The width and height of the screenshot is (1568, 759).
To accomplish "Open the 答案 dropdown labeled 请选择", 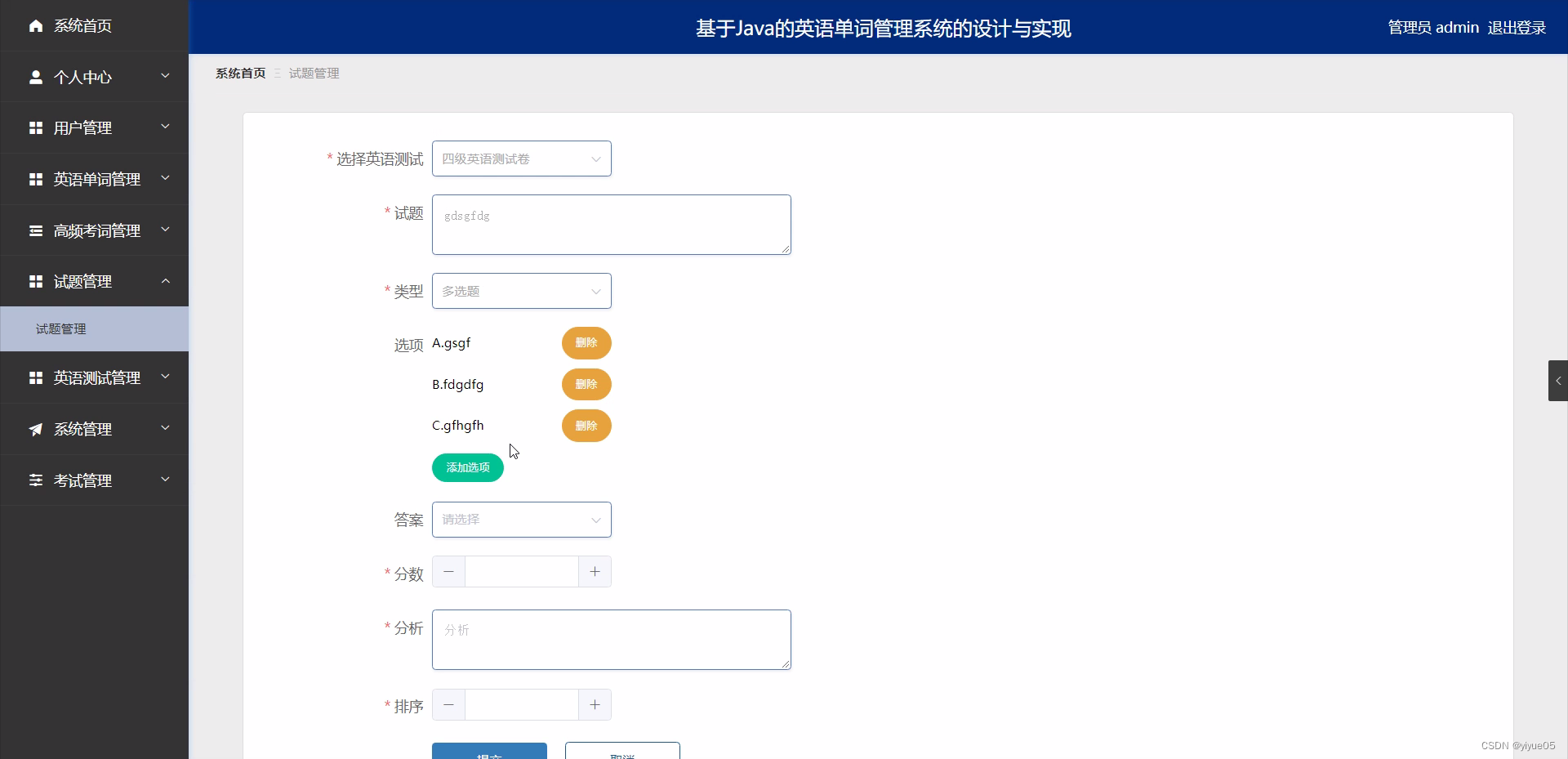I will point(521,520).
